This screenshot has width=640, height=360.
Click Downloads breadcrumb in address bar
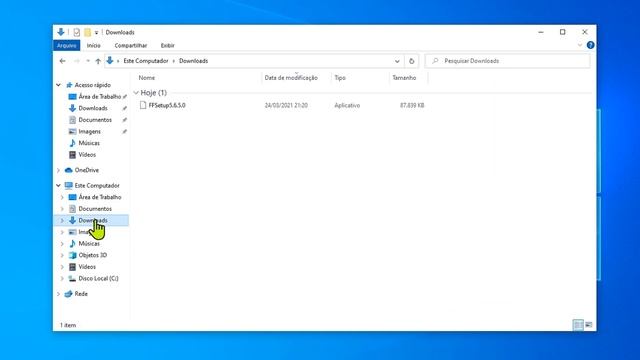pos(193,61)
